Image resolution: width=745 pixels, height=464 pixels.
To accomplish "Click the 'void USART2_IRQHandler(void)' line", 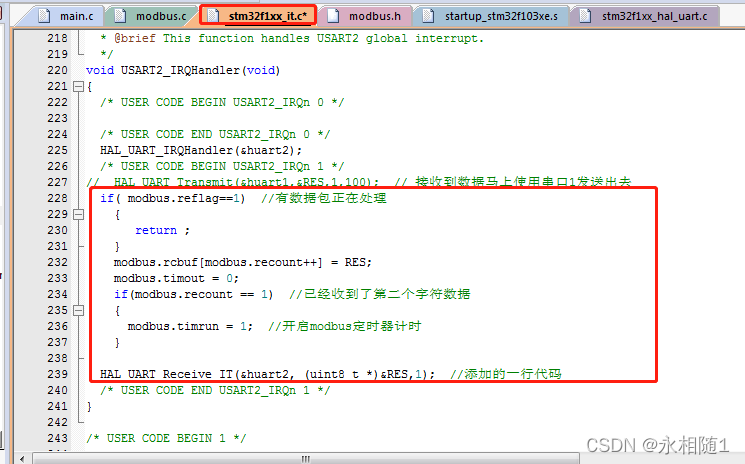I will tap(183, 71).
